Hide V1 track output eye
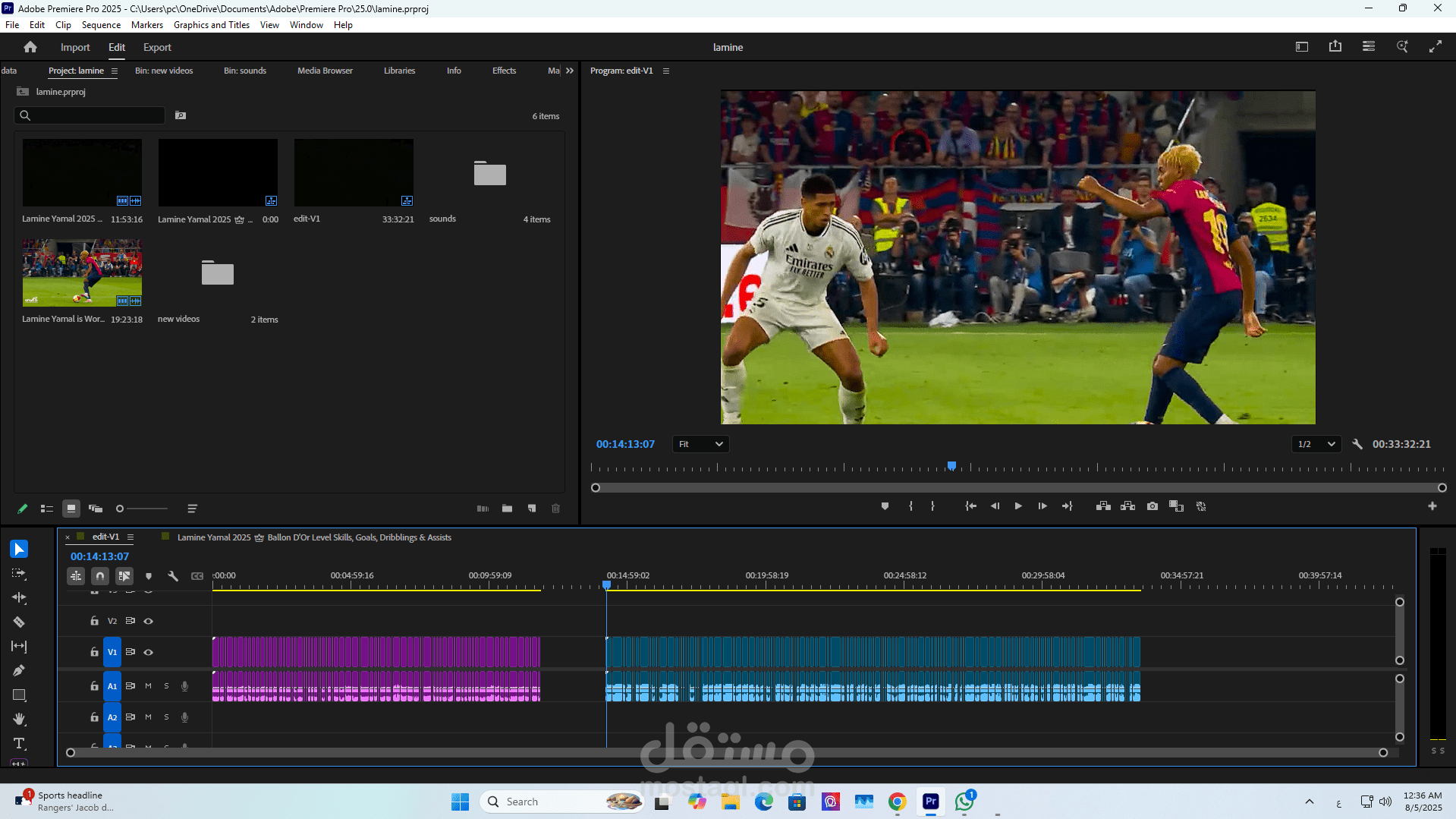Viewport: 1456px width, 819px height. 149,652
